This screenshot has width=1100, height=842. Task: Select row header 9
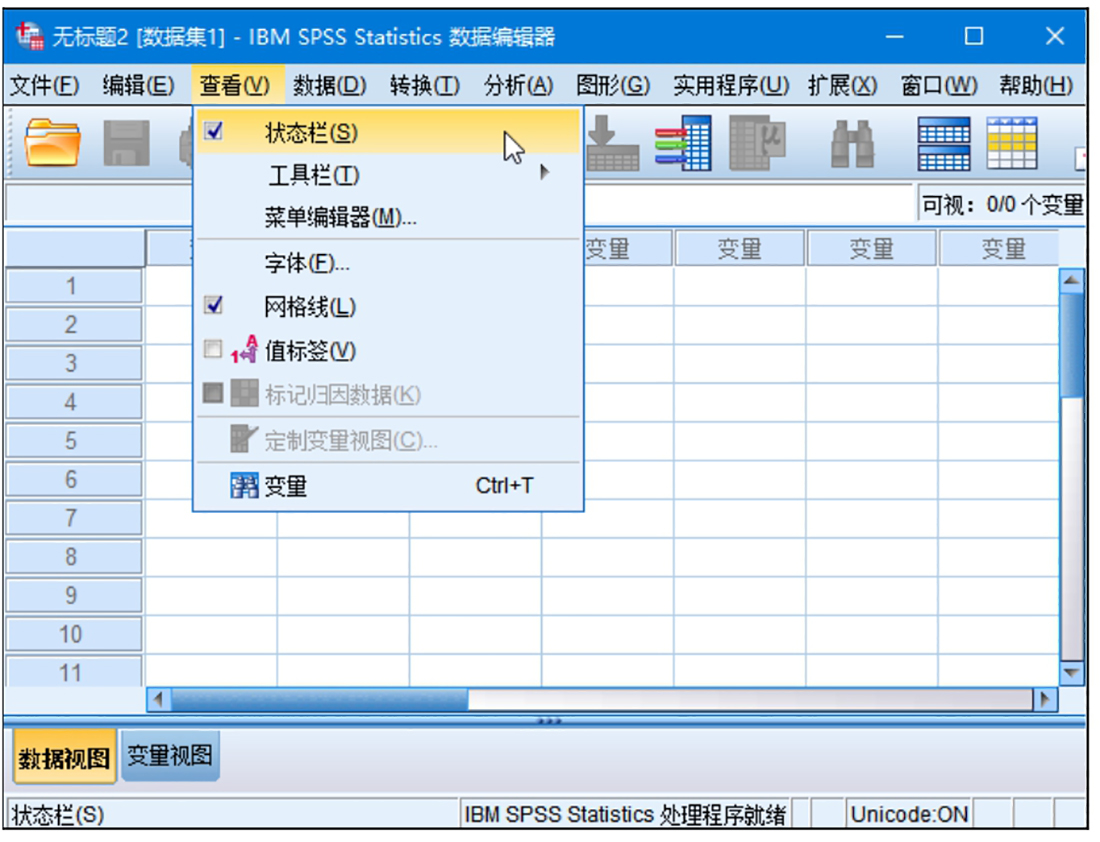coord(74,596)
